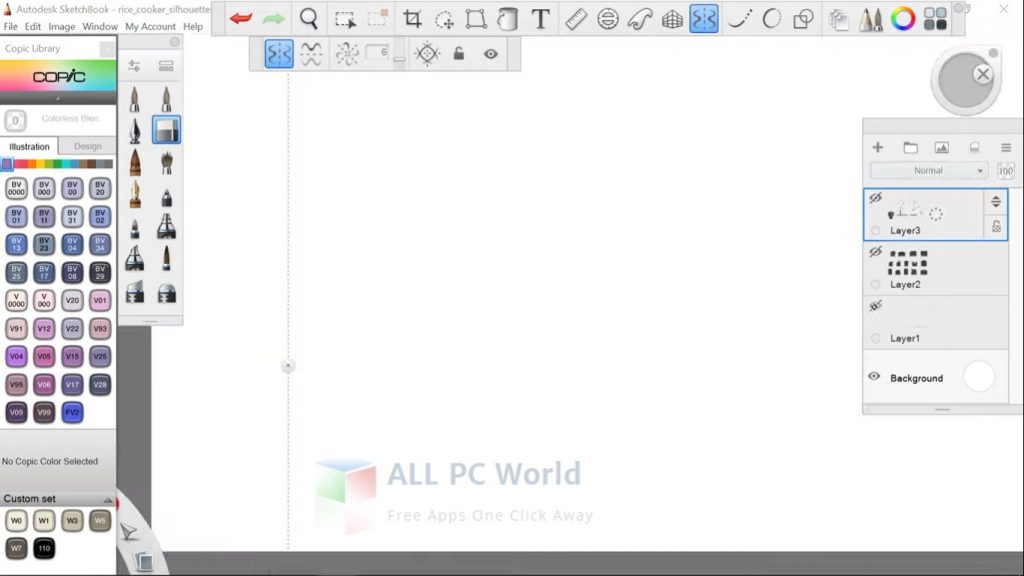Open the Window menu
Screen dimensions: 1024x576
pos(100,27)
